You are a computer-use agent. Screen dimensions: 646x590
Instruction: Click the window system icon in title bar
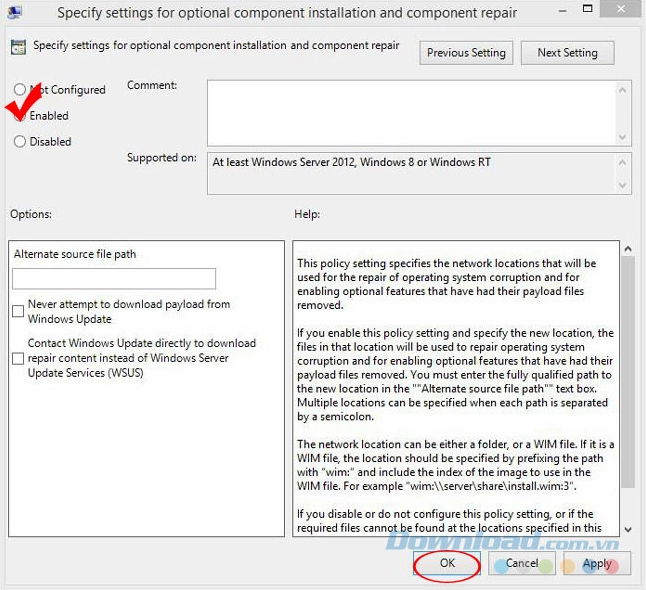coord(15,12)
